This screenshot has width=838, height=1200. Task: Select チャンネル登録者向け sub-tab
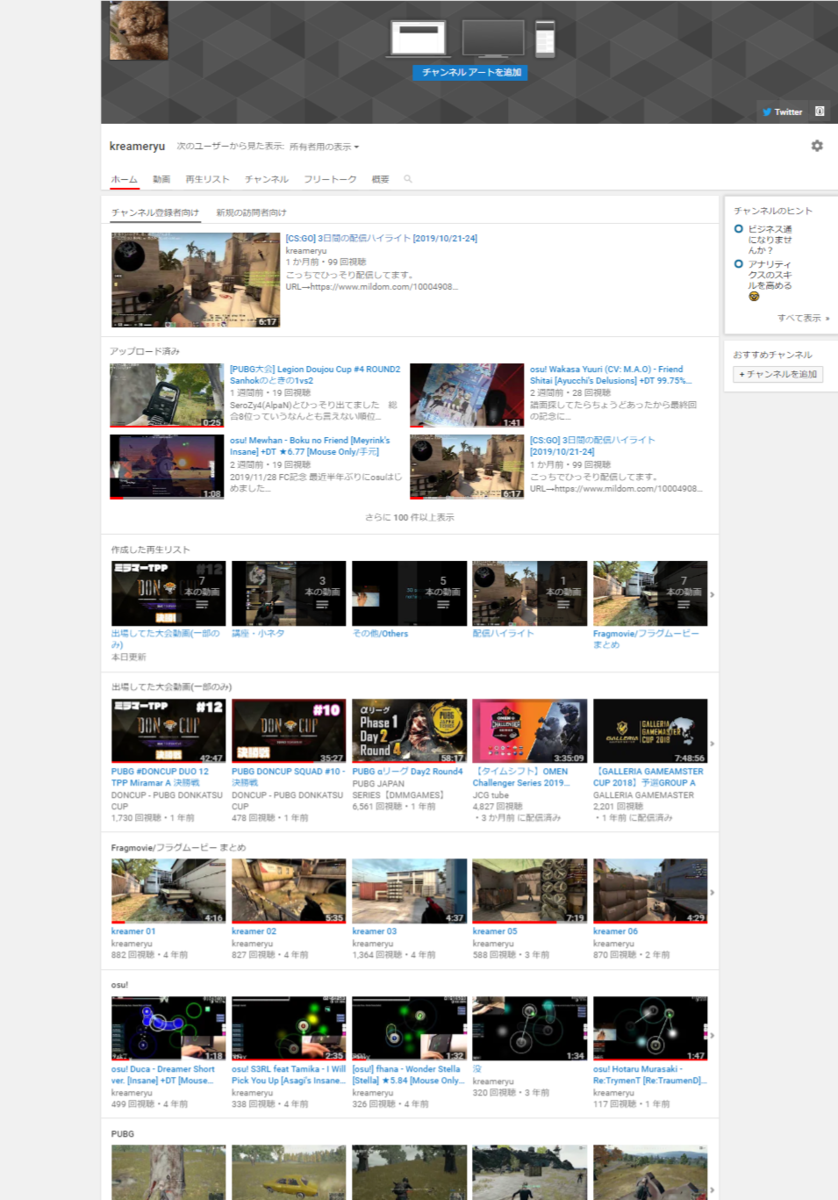pos(155,212)
